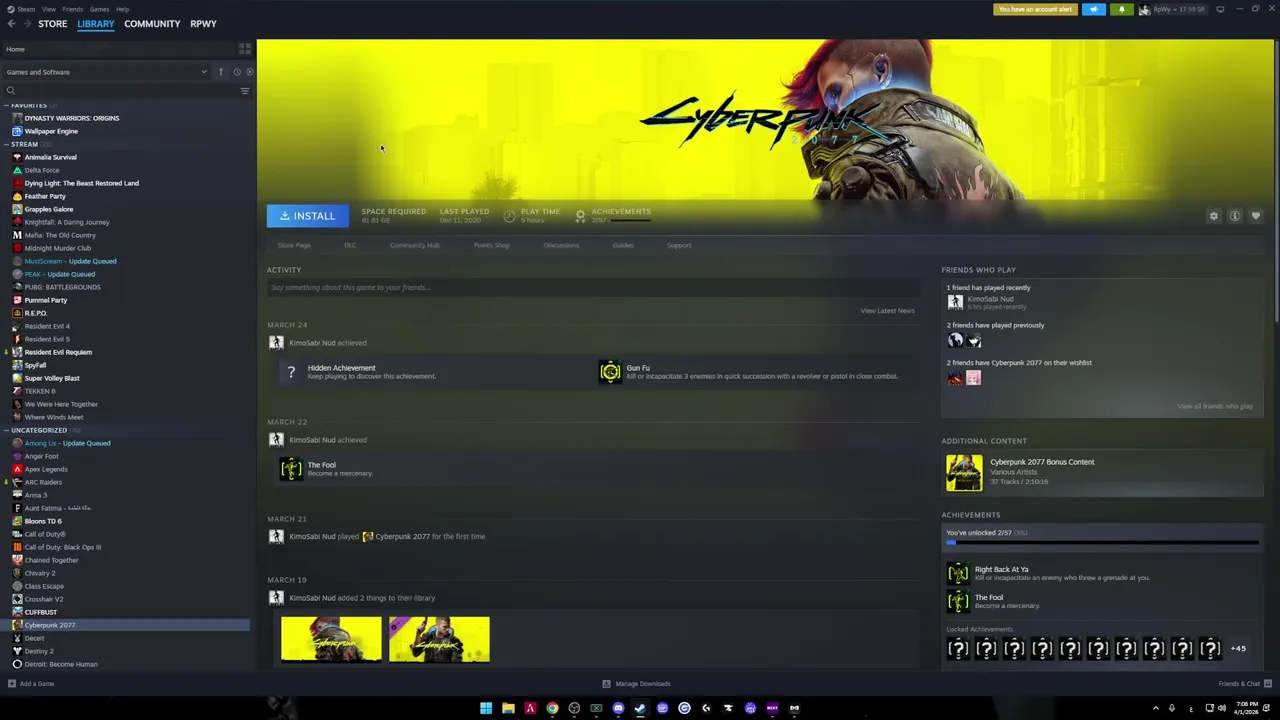Open the Guides link

623,245
